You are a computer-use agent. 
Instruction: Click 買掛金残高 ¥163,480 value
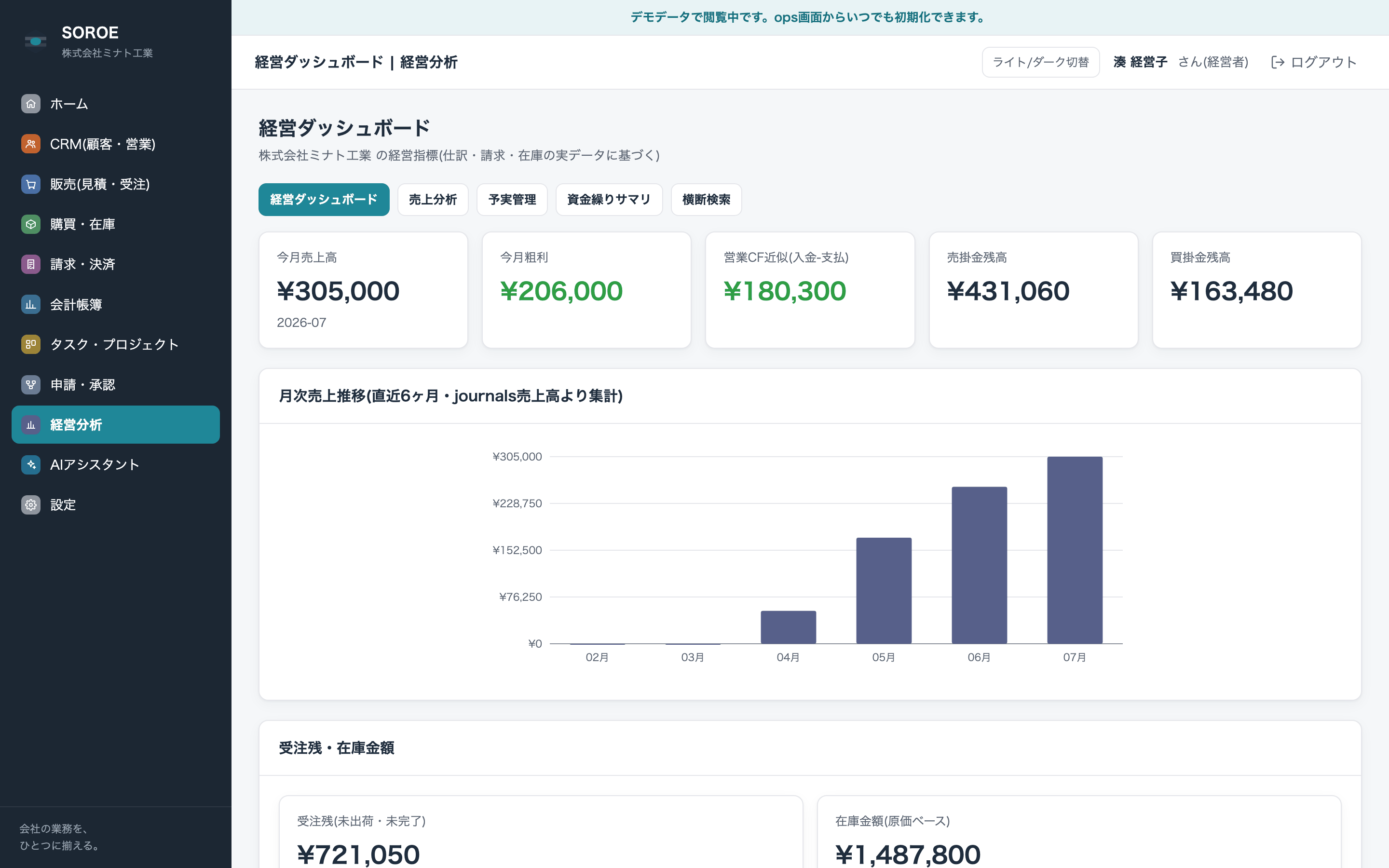pyautogui.click(x=1232, y=291)
